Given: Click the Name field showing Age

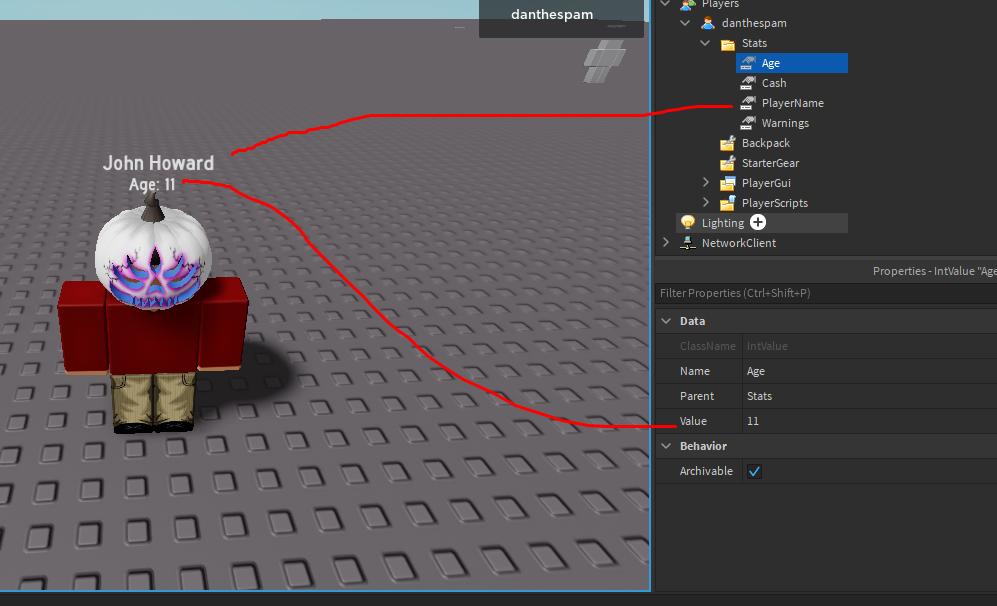Looking at the screenshot, I should pyautogui.click(x=869, y=371).
